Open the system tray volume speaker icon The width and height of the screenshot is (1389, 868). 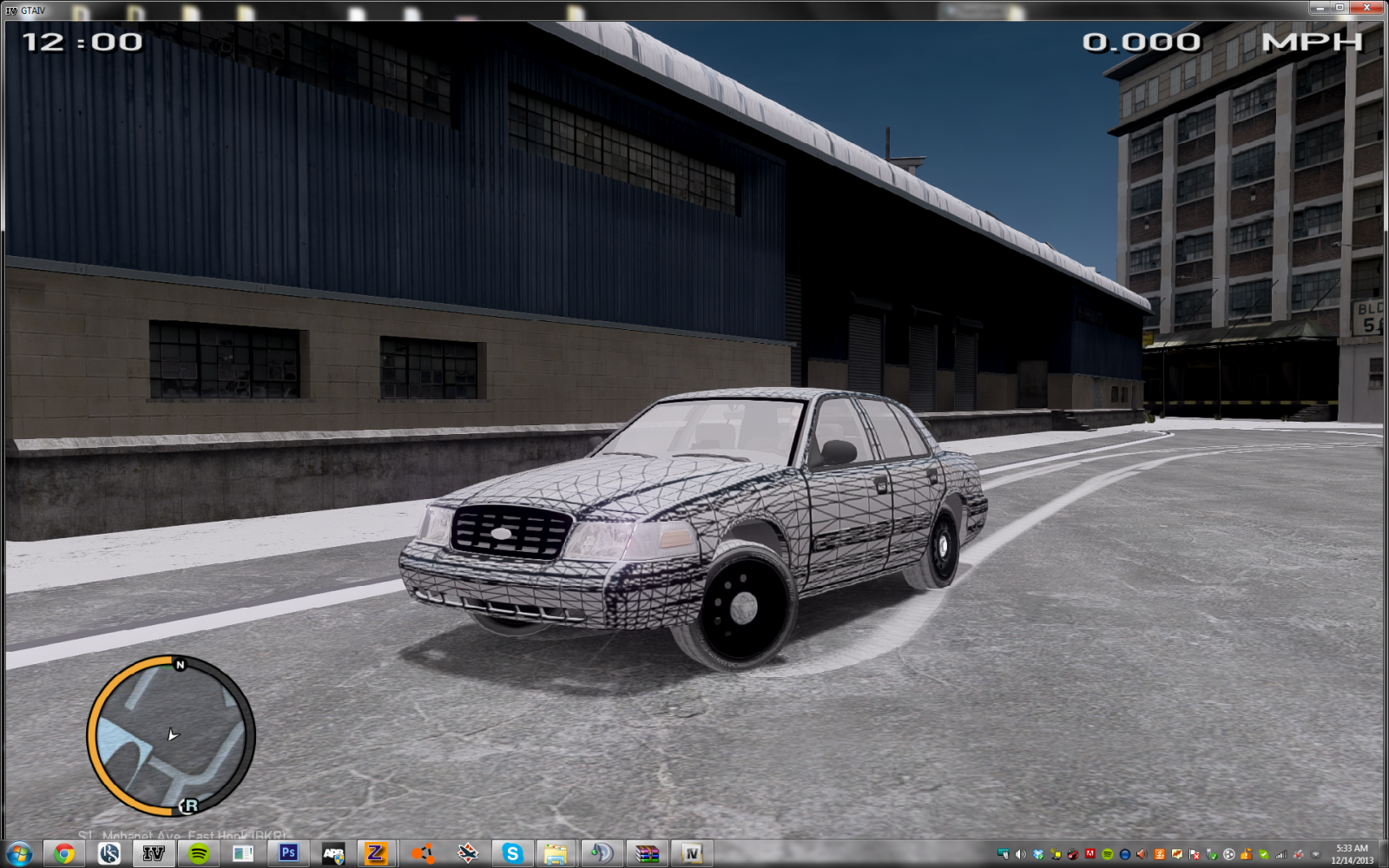point(1020,854)
